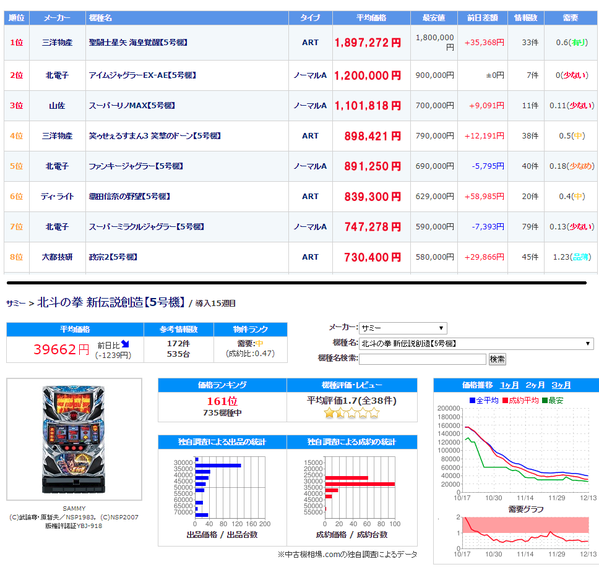This screenshot has width=599, height=575.
Task: Click the 平均評価1.7(全38件) review text
Action: pyautogui.click(x=351, y=400)
